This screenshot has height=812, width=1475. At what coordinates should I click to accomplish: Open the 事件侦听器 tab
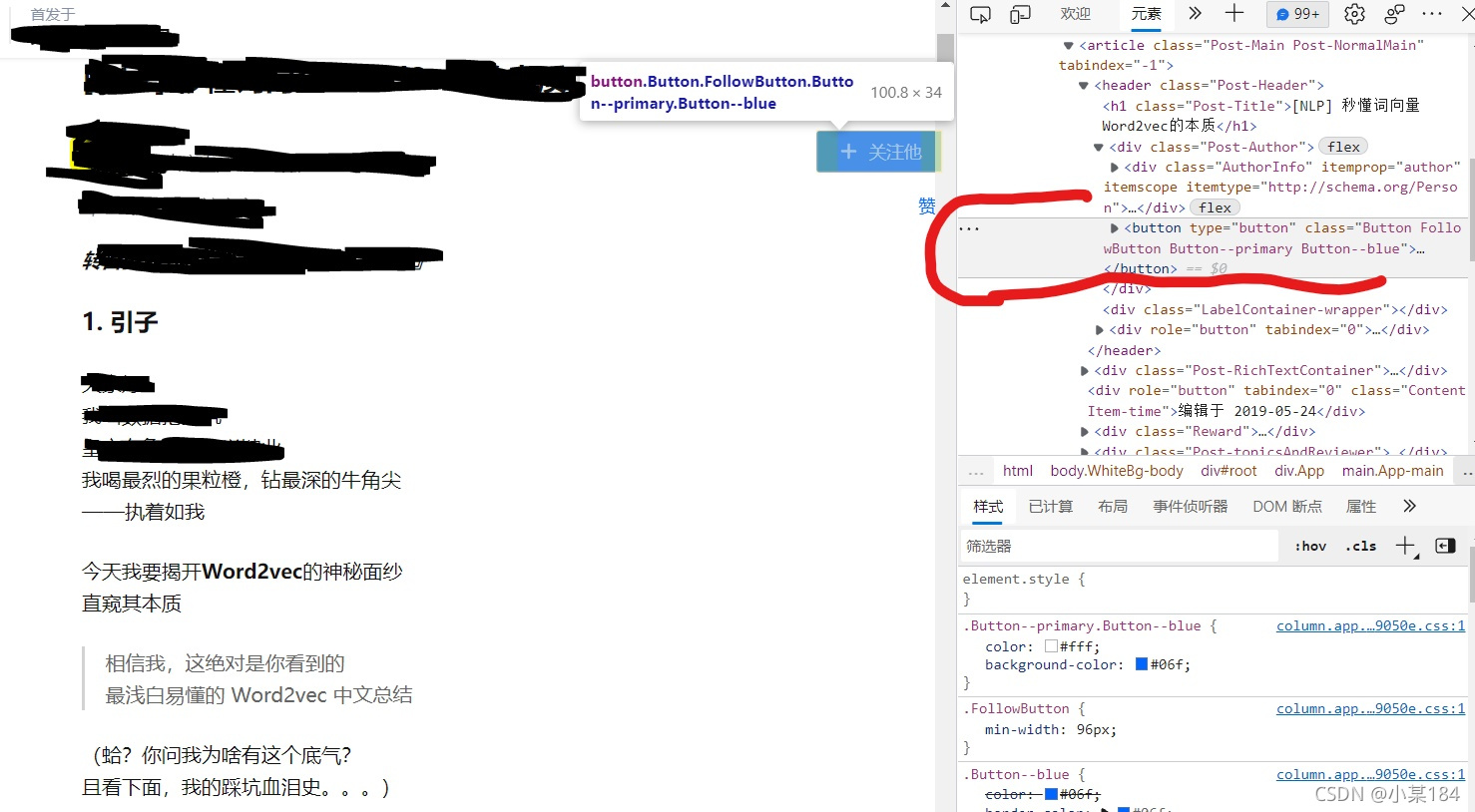coord(1191,507)
